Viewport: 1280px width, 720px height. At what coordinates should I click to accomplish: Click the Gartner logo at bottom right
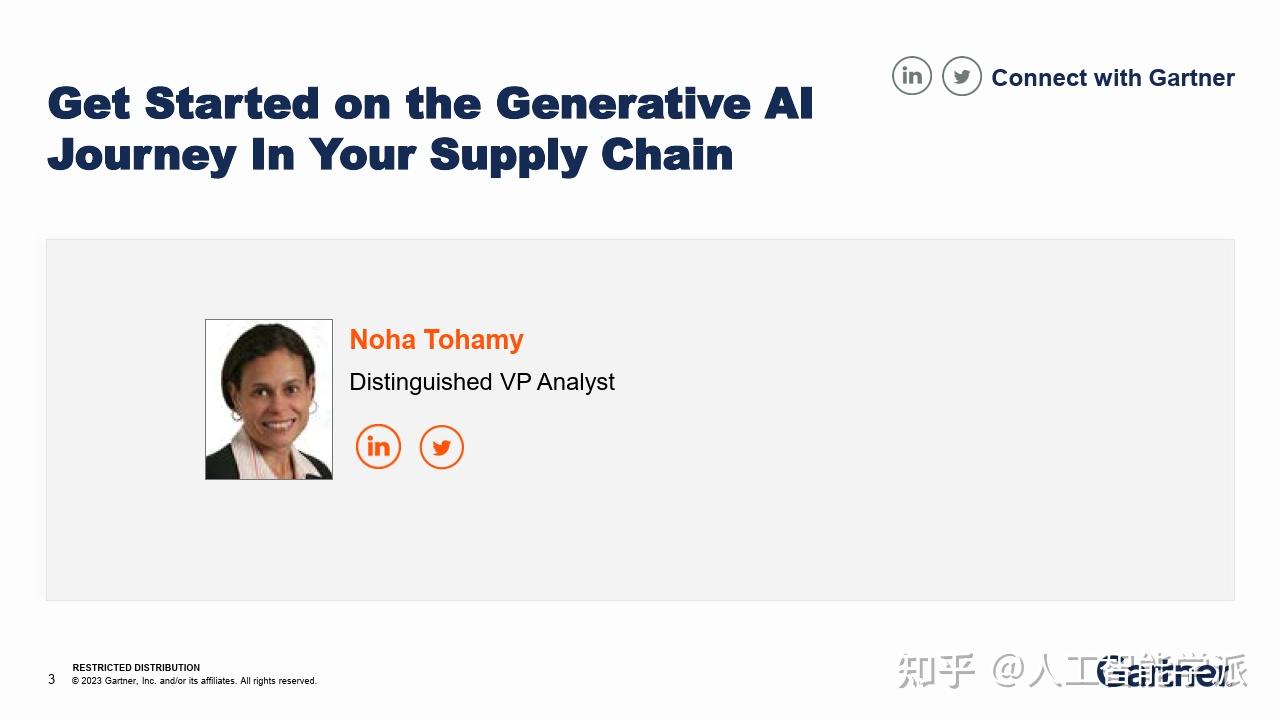click(1162, 672)
